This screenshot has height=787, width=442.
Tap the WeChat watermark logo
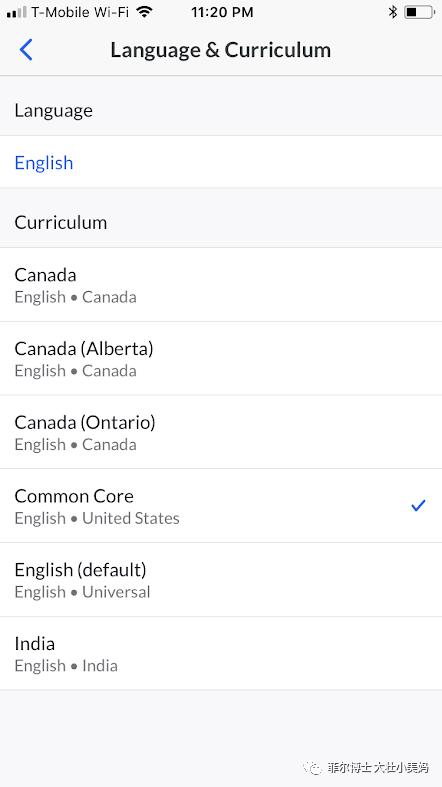[314, 768]
